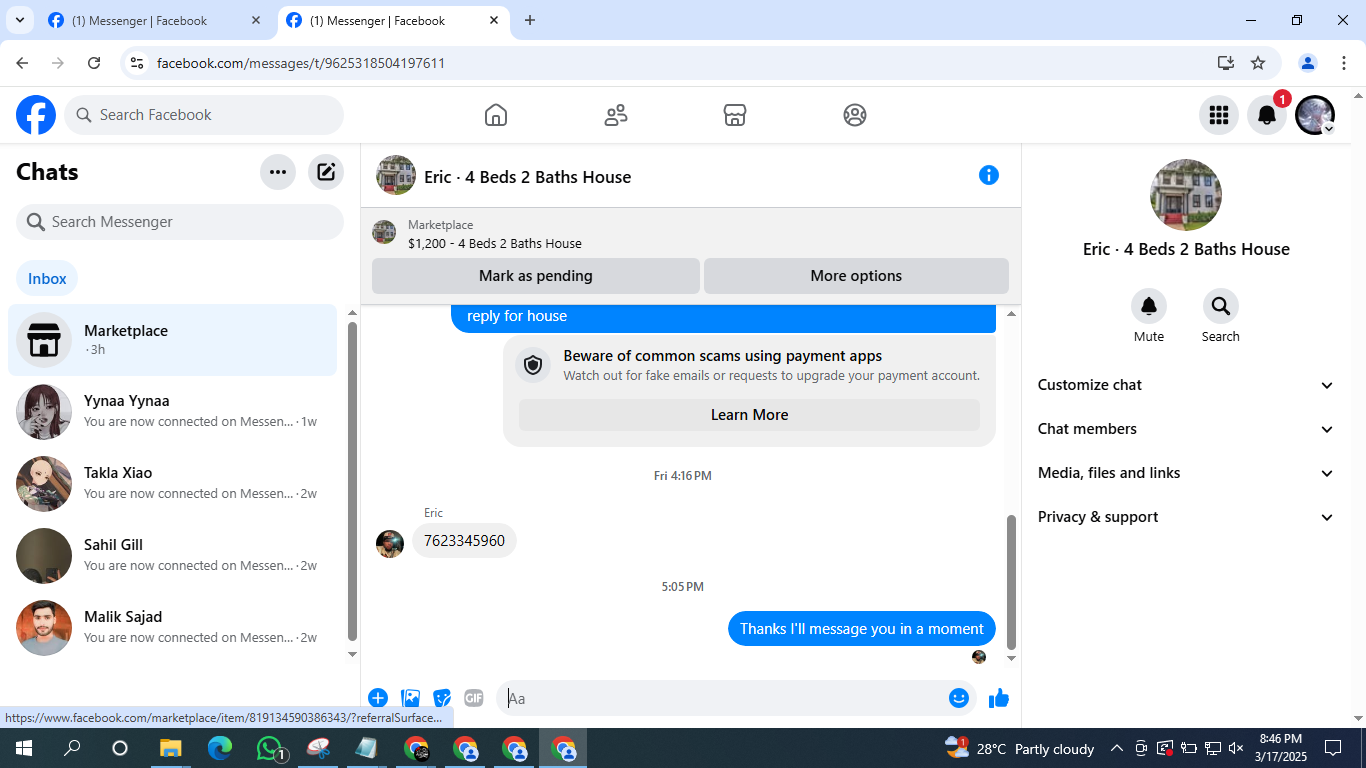Open the Facebook home feed icon
This screenshot has width=1366, height=768.
496,115
